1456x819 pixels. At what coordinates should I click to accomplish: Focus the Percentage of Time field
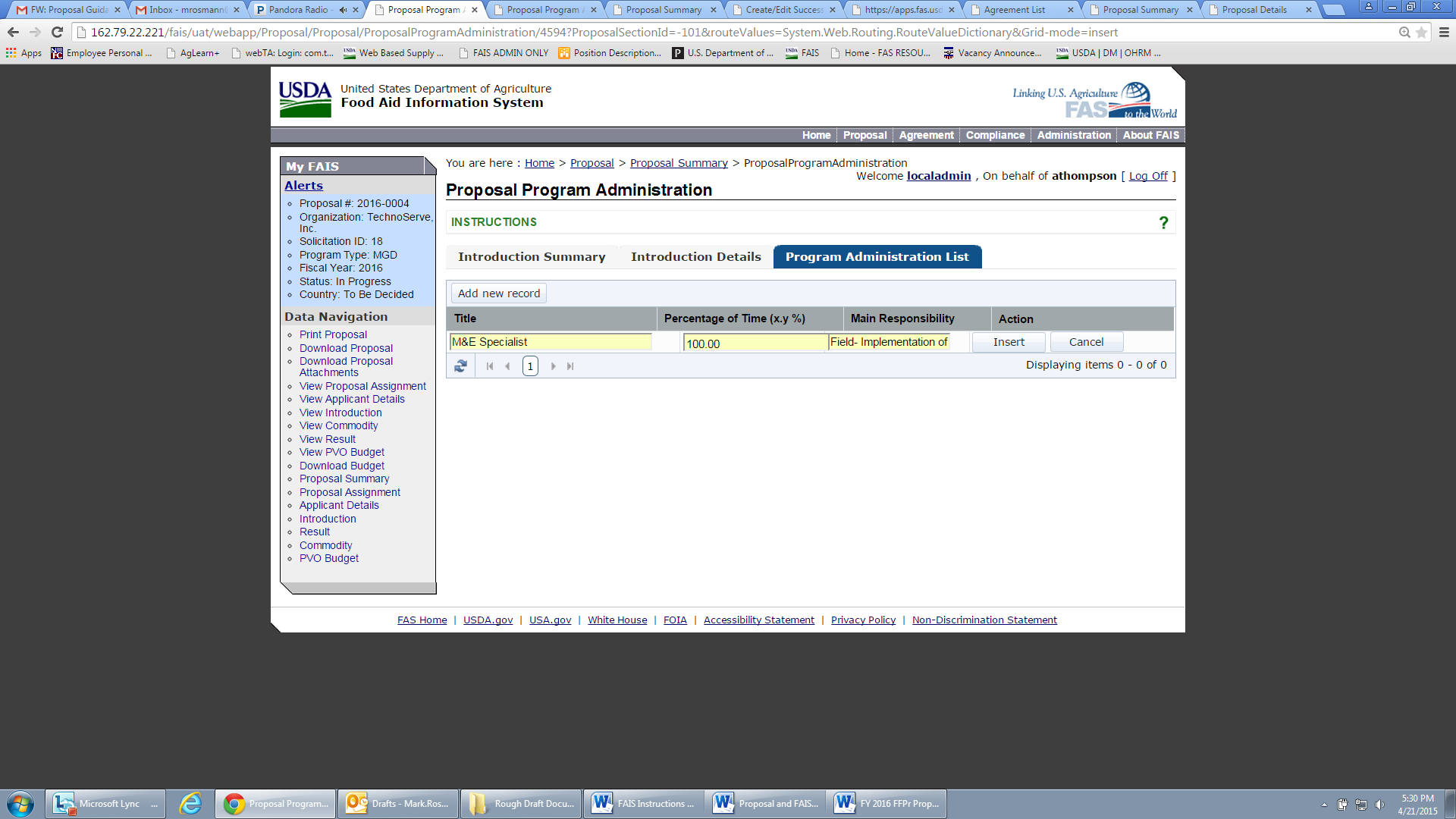coord(755,344)
